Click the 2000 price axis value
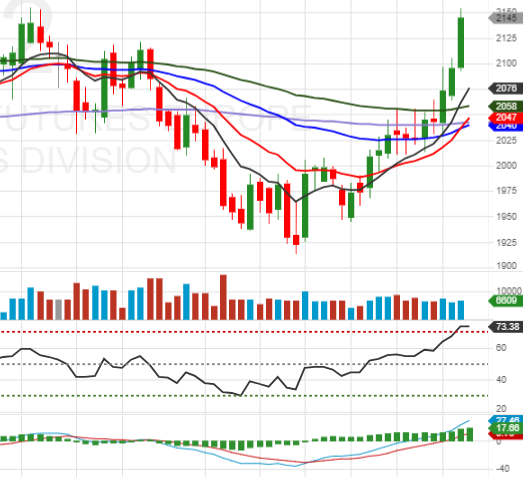Viewport: 523px width, 477px height. 506,165
